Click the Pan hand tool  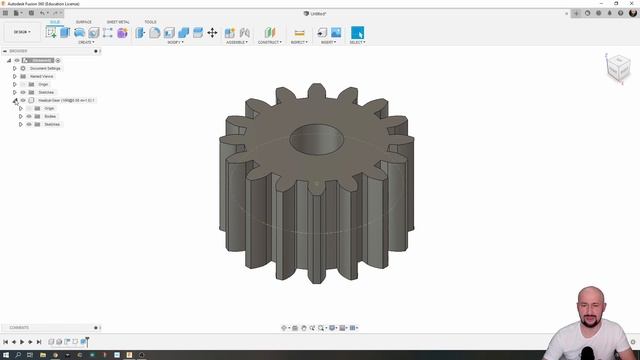pos(304,328)
